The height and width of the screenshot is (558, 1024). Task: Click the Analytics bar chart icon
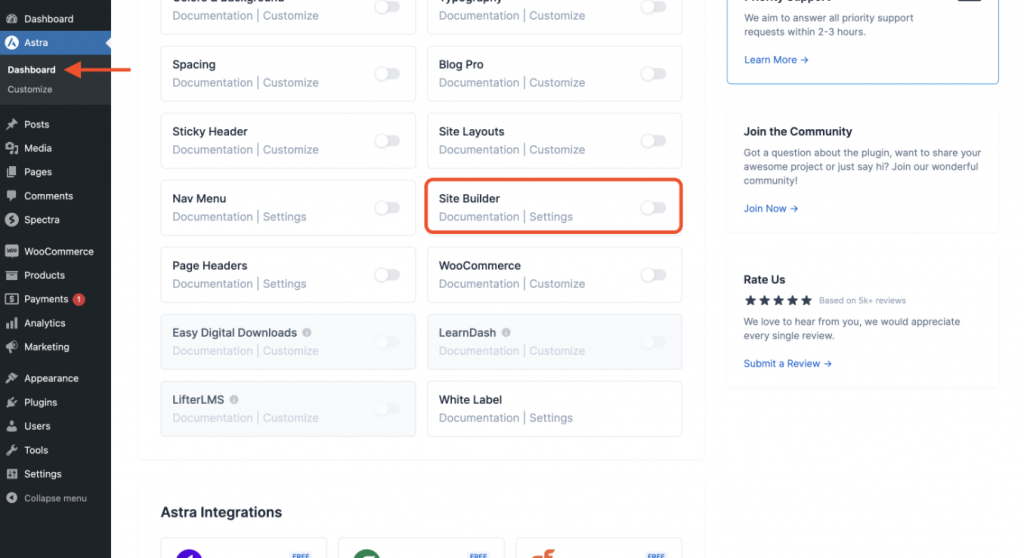pos(12,323)
